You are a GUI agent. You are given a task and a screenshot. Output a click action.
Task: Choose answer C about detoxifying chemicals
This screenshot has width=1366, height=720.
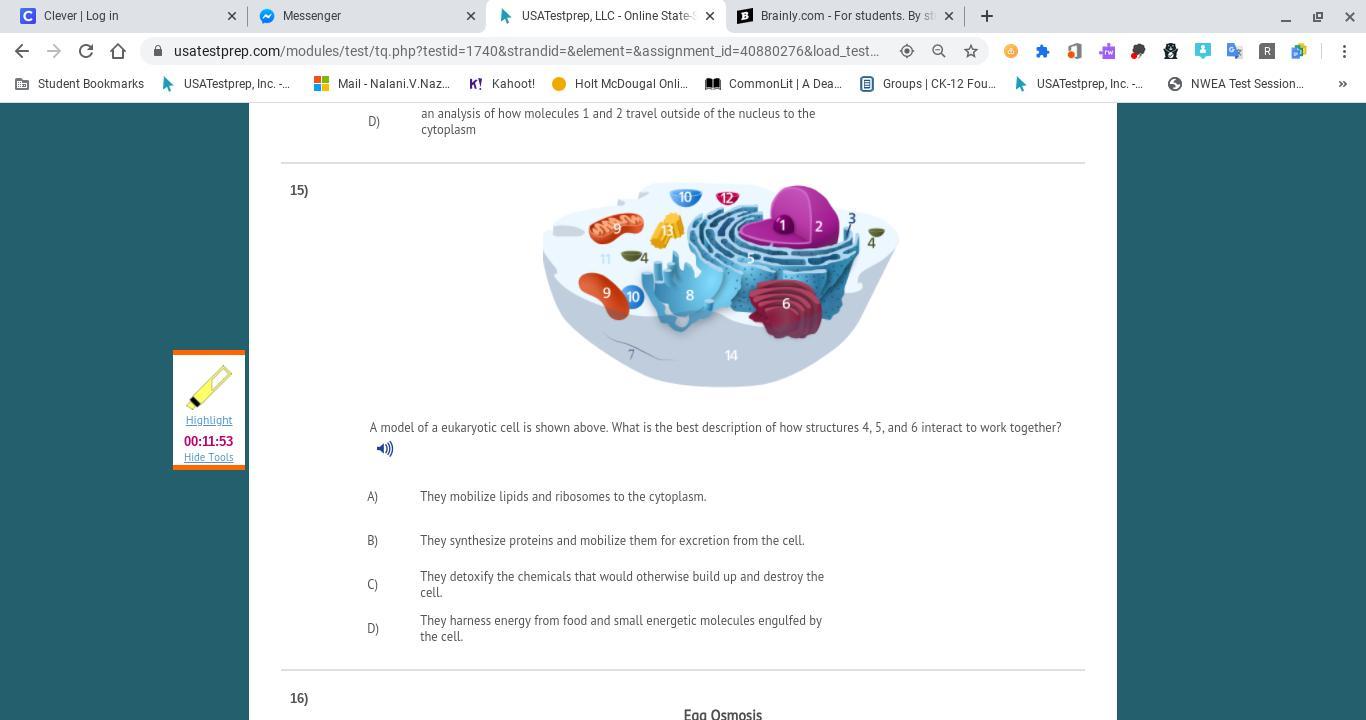[622, 585]
